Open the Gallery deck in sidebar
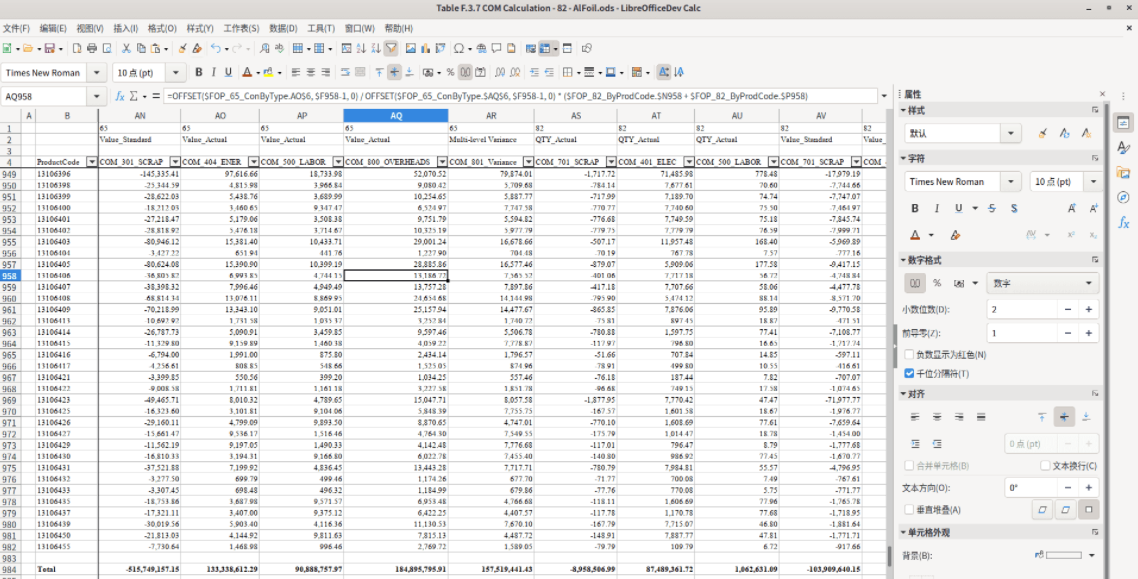The height and width of the screenshot is (579, 1138). pos(1123,172)
